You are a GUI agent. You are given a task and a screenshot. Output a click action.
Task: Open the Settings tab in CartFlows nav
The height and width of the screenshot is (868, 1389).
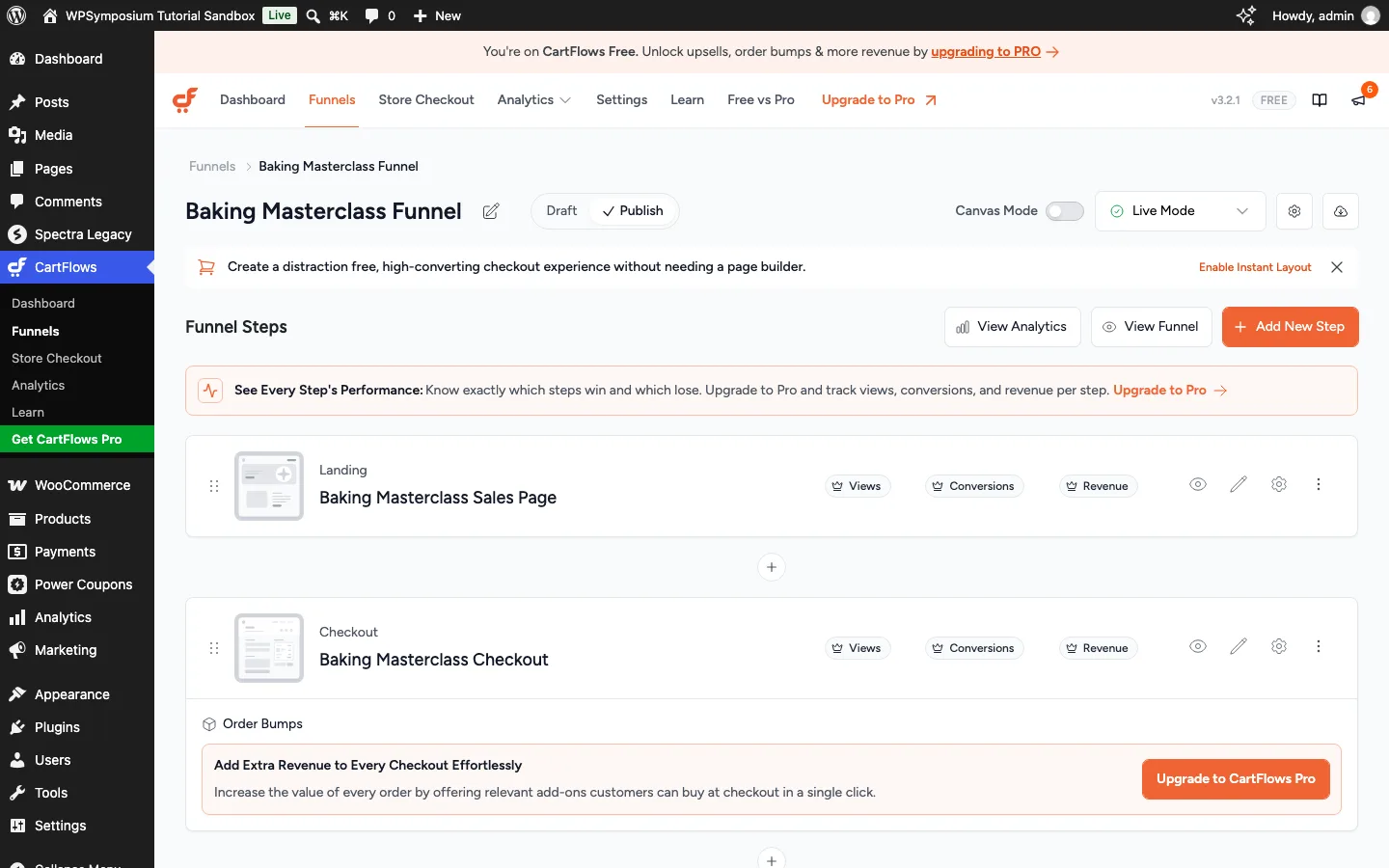pos(621,100)
